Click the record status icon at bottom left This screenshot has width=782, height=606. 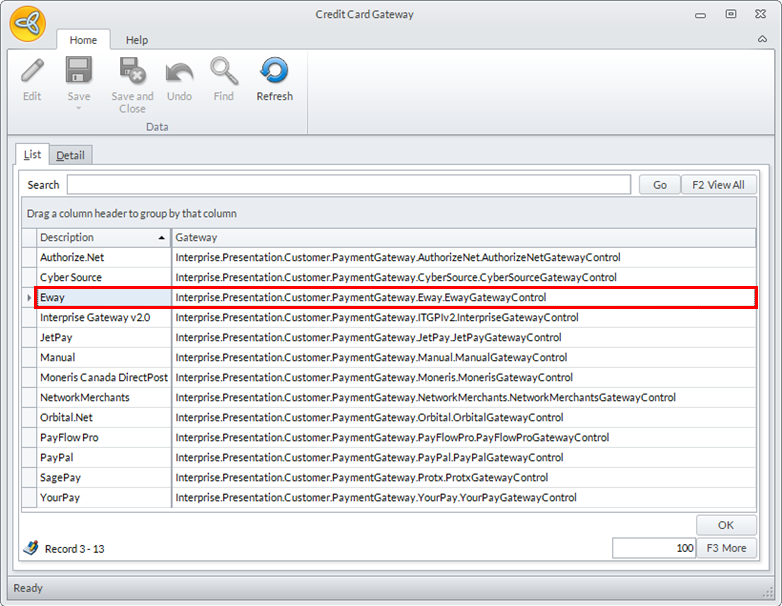(31, 548)
